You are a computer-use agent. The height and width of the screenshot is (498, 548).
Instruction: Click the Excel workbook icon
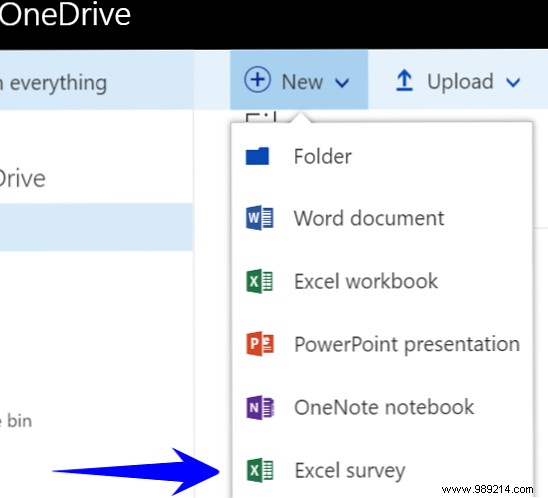[260, 281]
